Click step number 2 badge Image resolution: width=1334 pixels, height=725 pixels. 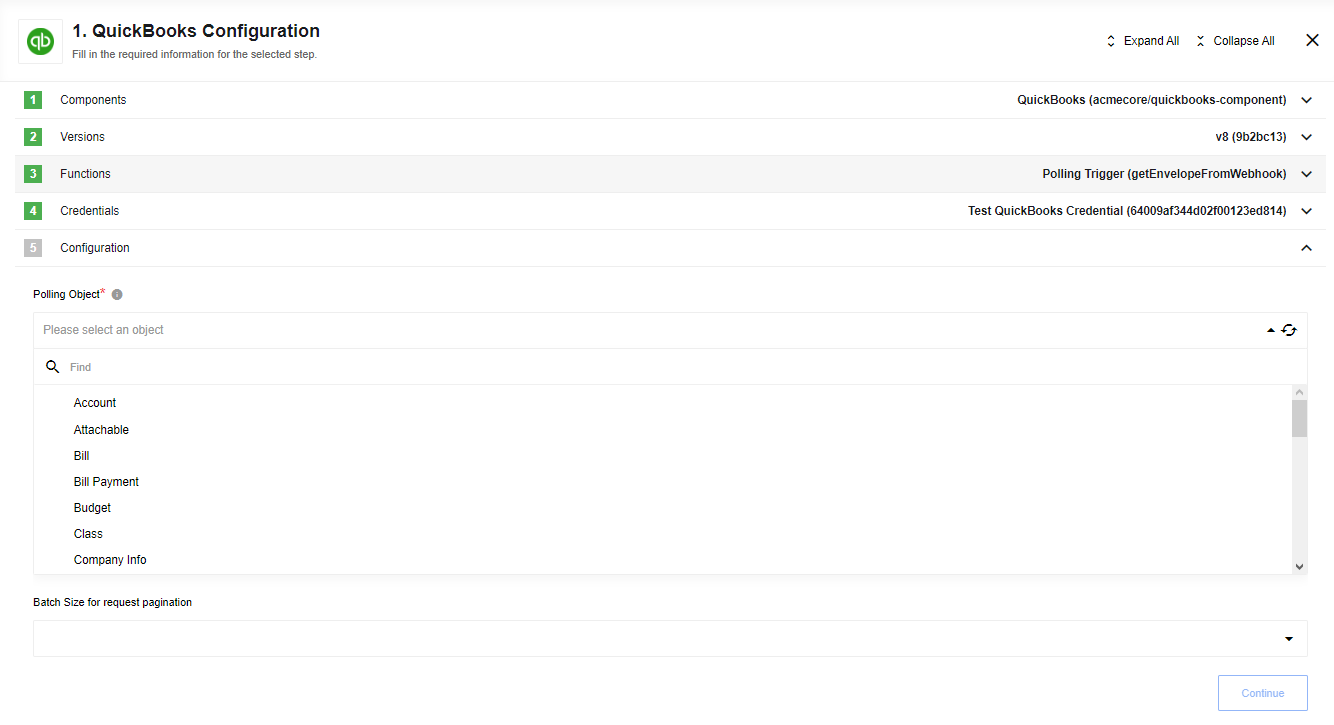click(x=33, y=137)
